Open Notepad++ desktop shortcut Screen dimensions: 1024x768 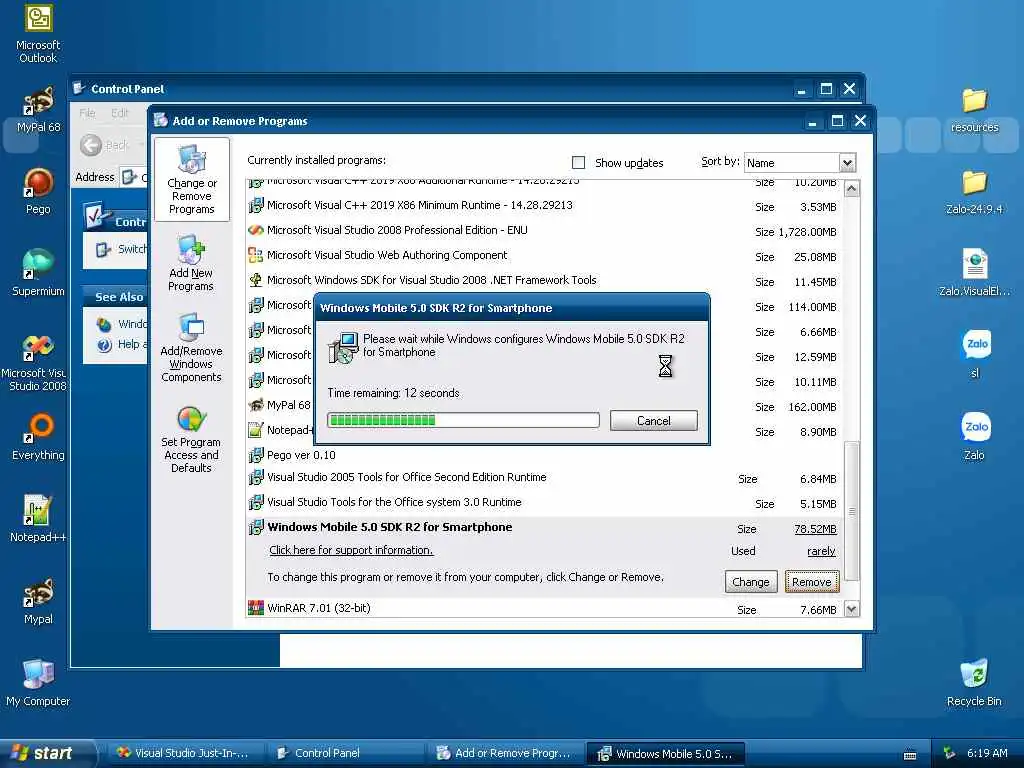[x=38, y=519]
